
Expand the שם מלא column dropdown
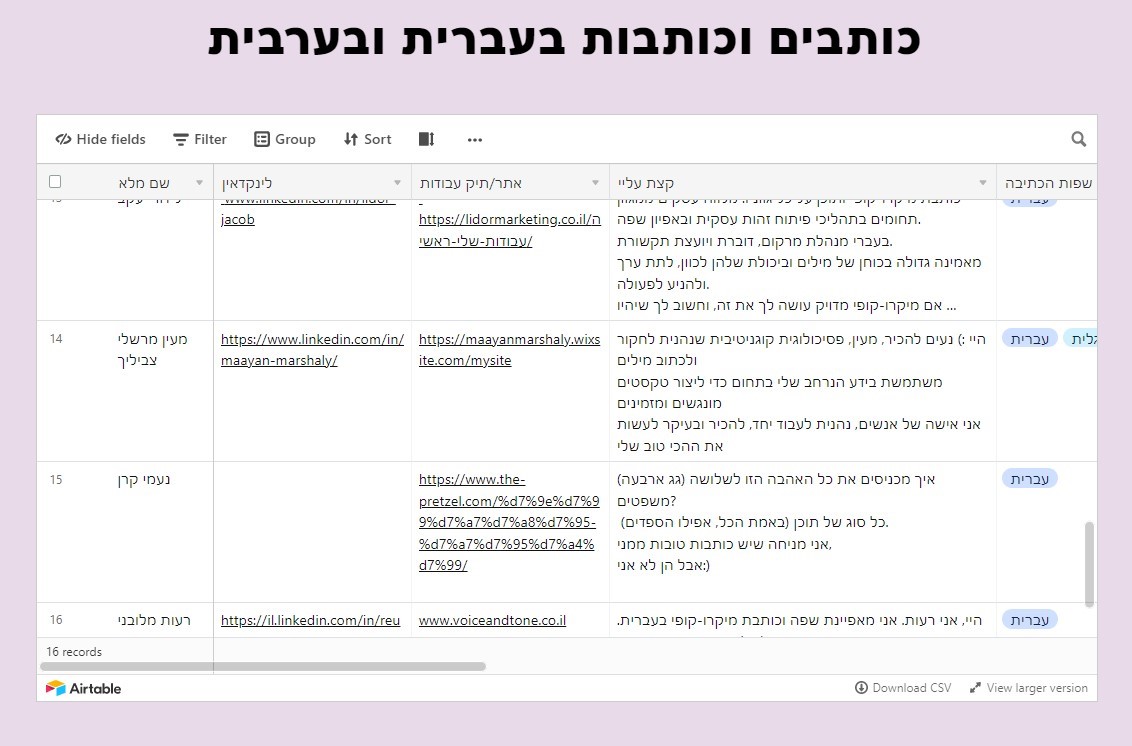199,183
